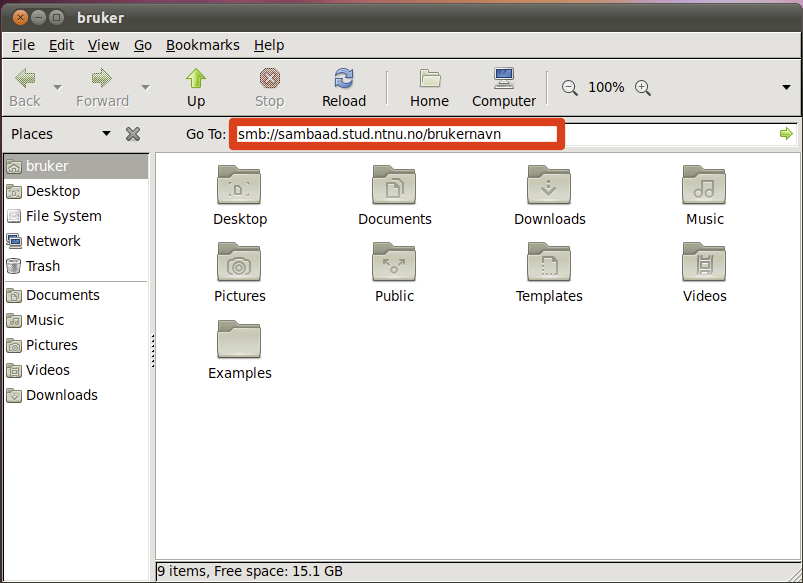Open Trash from Places sidebar
The width and height of the screenshot is (803, 583).
point(76,266)
